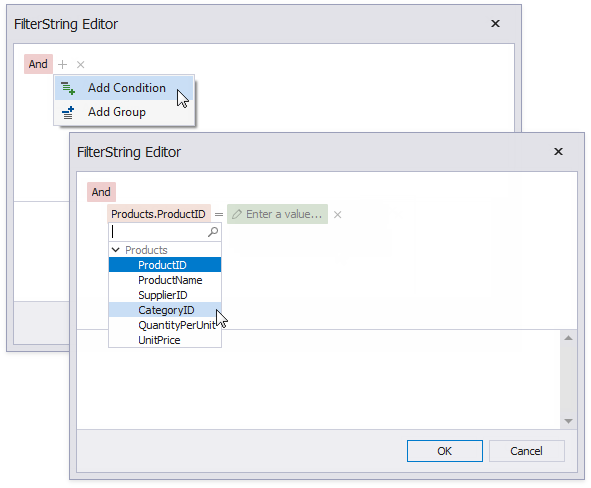Click the vertical scrollbar track
591x488 pixels.
click(x=569, y=379)
